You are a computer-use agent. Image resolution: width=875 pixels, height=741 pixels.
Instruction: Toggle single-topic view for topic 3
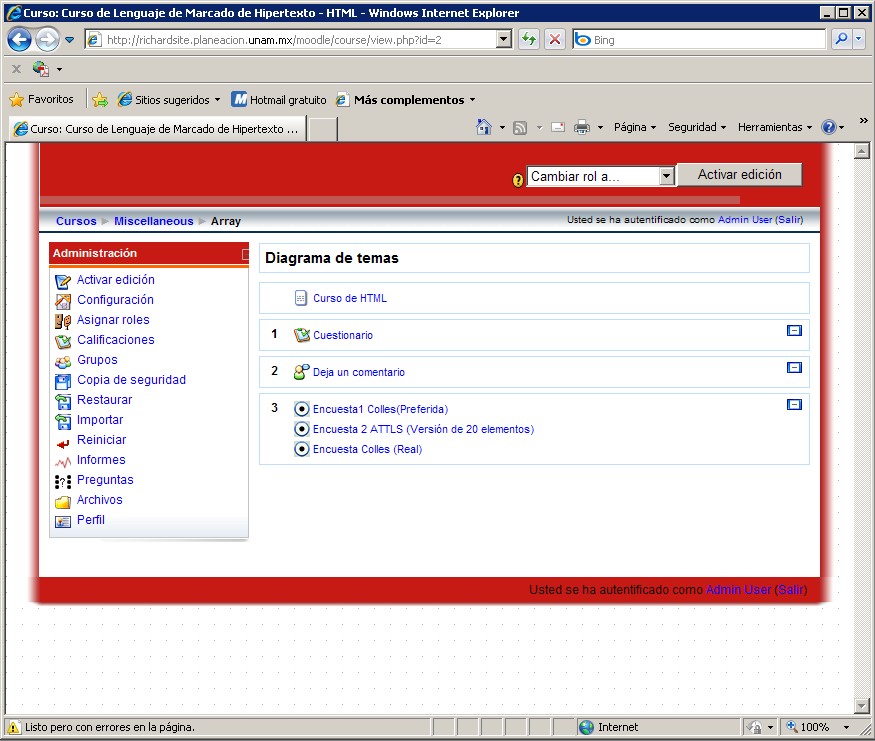[x=795, y=405]
